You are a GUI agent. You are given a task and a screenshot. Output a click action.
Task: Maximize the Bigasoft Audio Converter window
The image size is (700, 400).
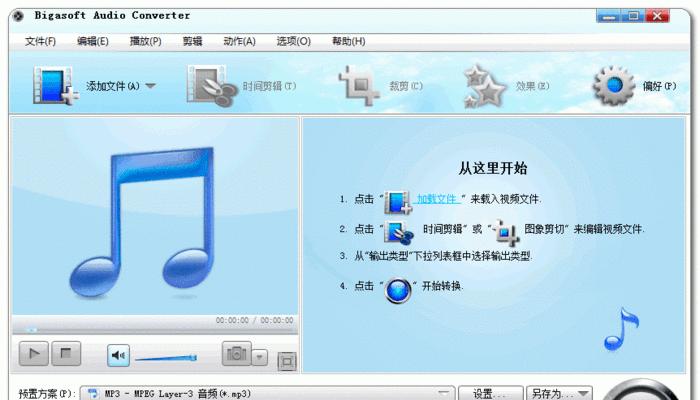tap(633, 17)
